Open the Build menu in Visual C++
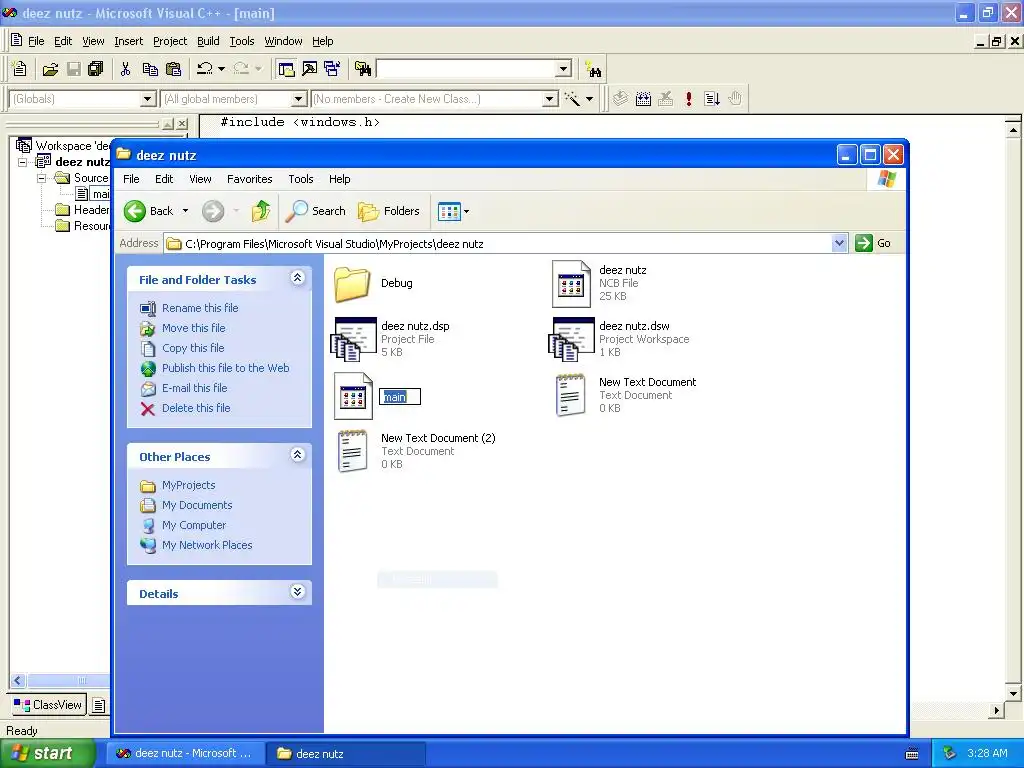This screenshot has height=768, width=1024. tap(208, 41)
